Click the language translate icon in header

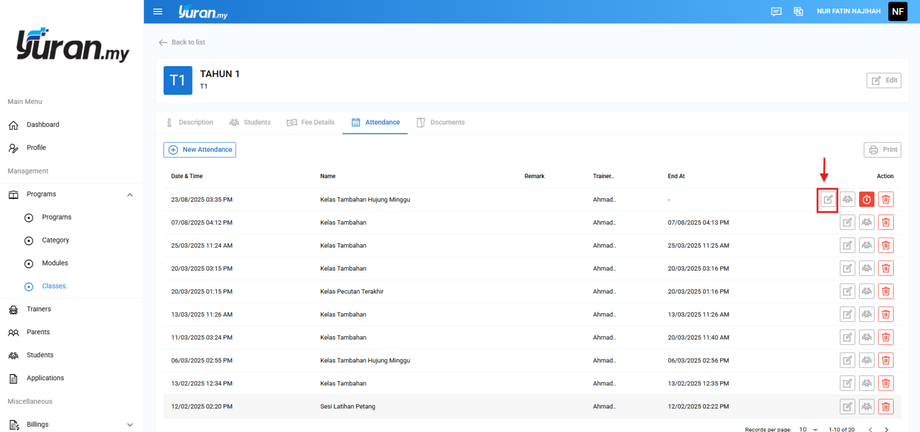pos(798,12)
